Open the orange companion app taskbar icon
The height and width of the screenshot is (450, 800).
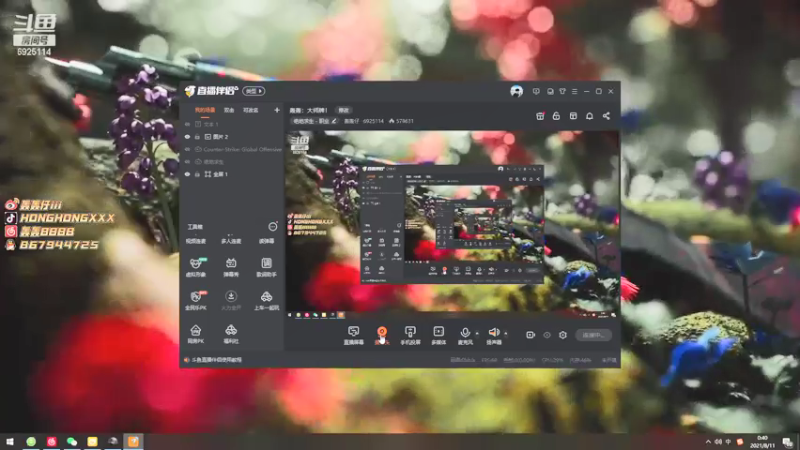click(133, 441)
